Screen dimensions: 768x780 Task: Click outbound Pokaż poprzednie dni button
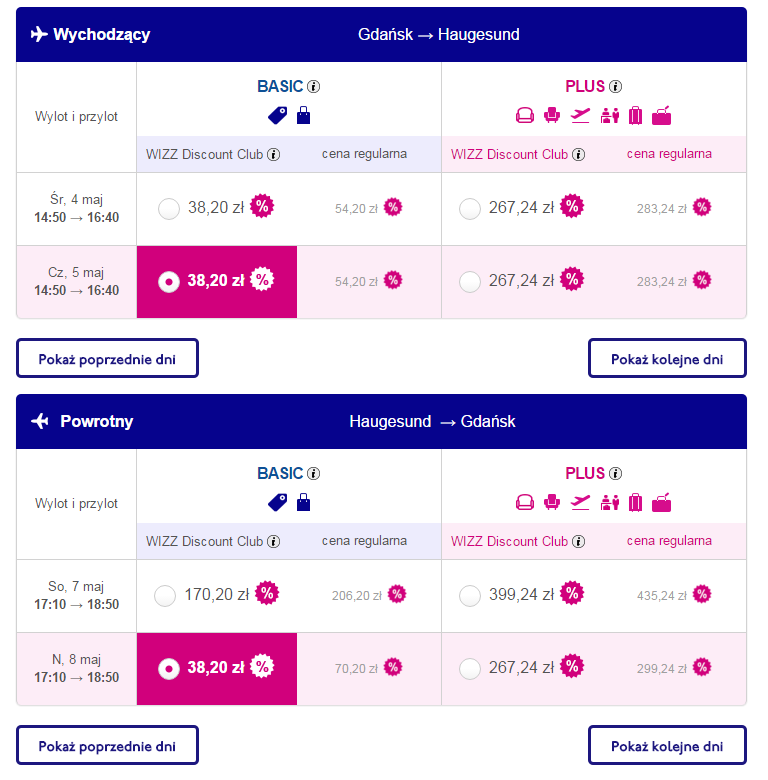coord(107,358)
